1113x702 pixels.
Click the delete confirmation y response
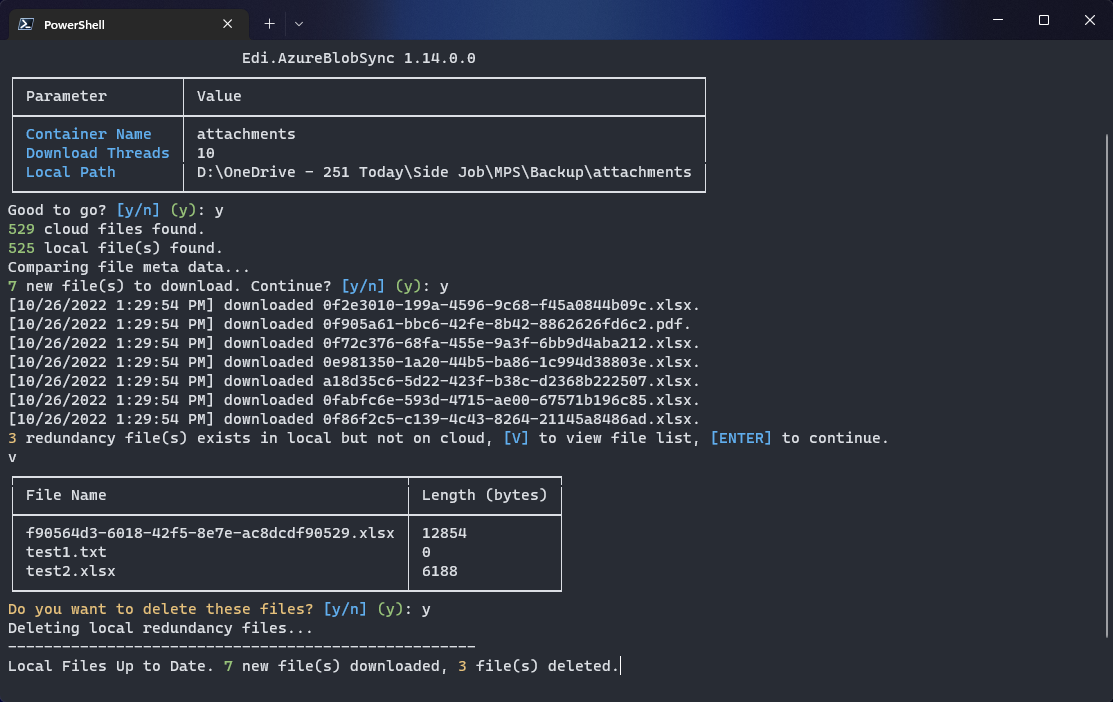(x=425, y=608)
